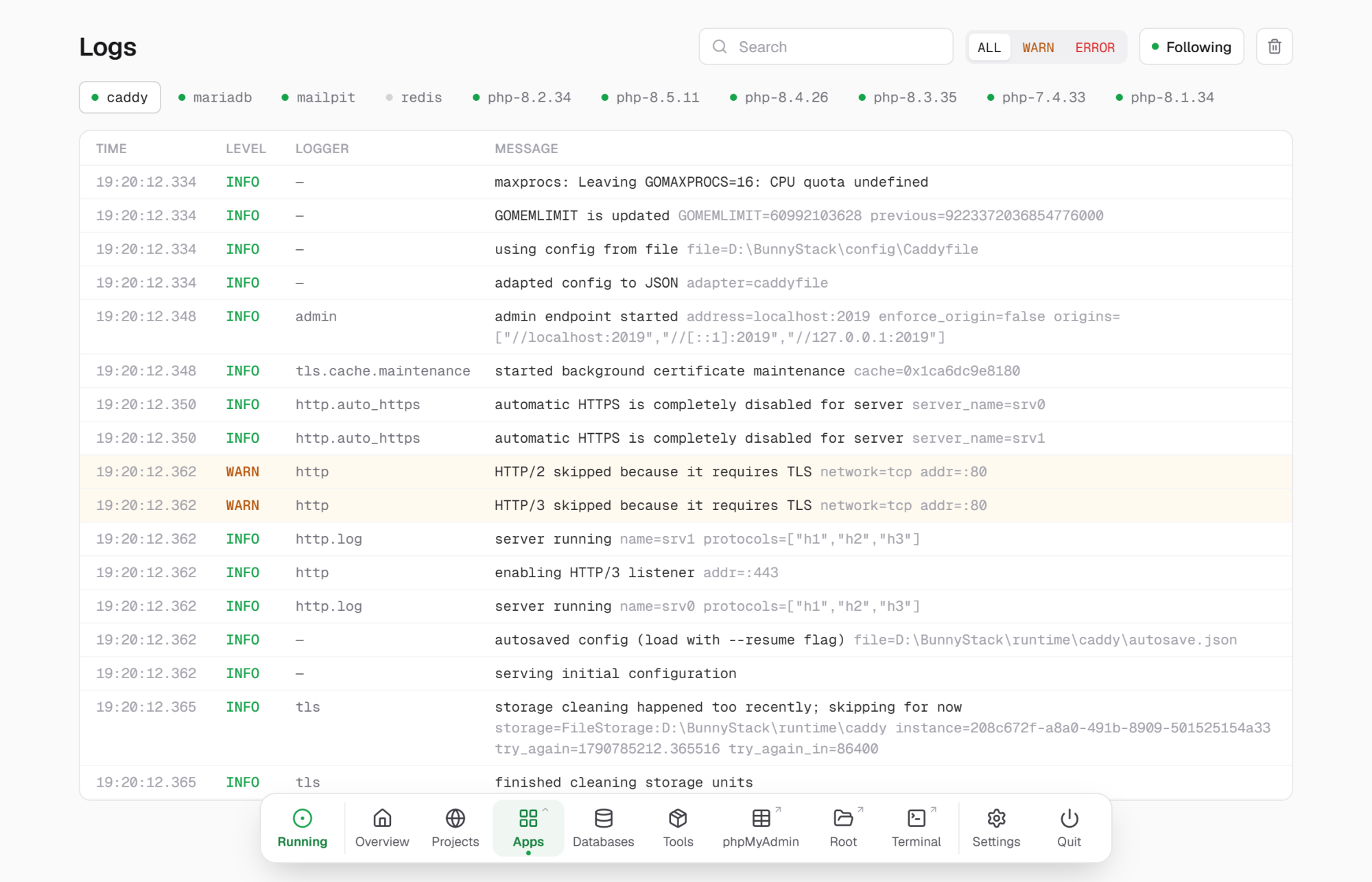Click the LEVEL column header
The image size is (1372, 882).
(x=246, y=148)
